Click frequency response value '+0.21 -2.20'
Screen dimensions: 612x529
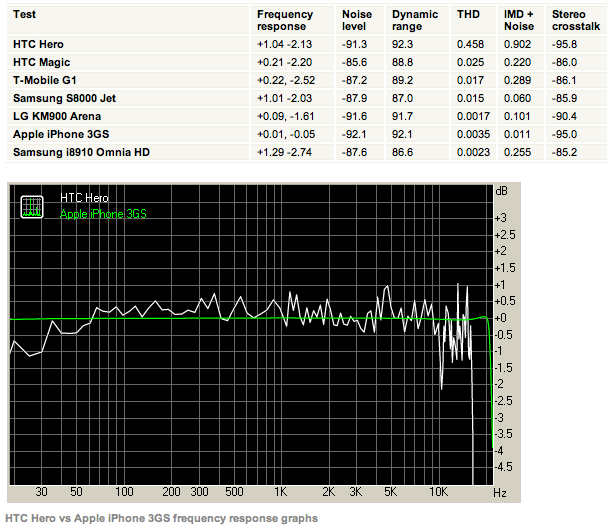(x=285, y=62)
